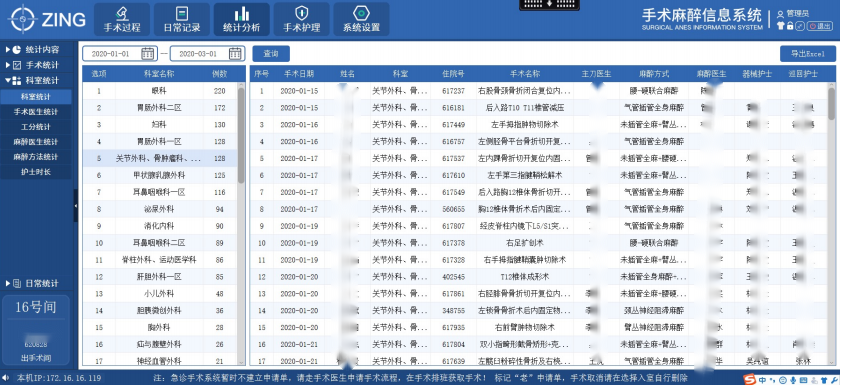Click the shirt skin icon under 管理员
This screenshot has width=842, height=385.
(781, 25)
